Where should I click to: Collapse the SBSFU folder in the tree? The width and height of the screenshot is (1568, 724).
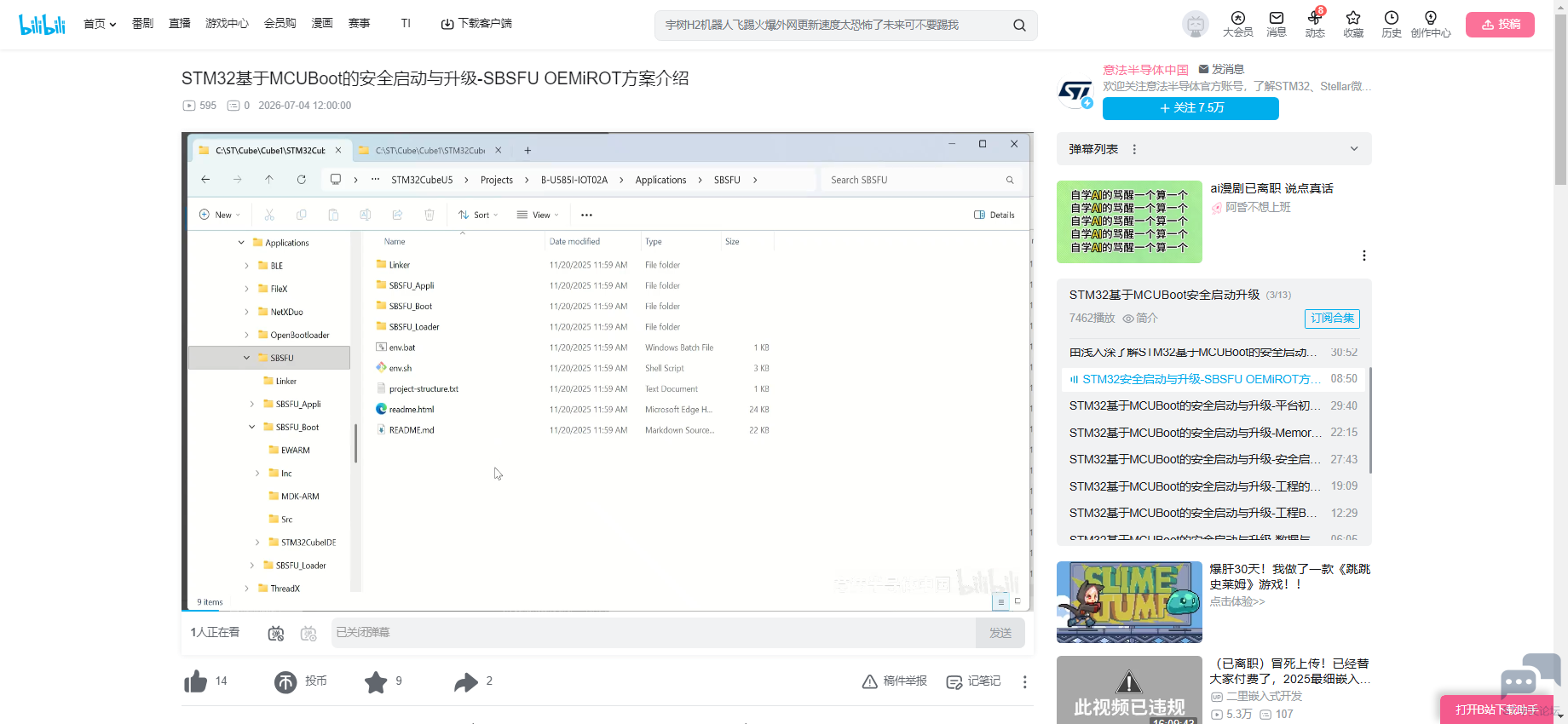click(246, 358)
